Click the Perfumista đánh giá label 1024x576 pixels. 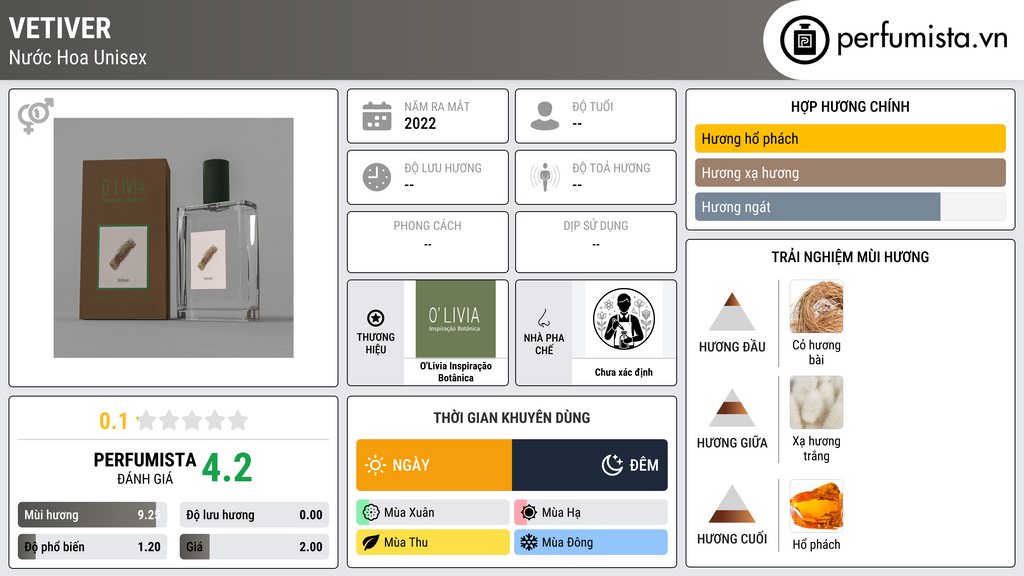pos(144,468)
